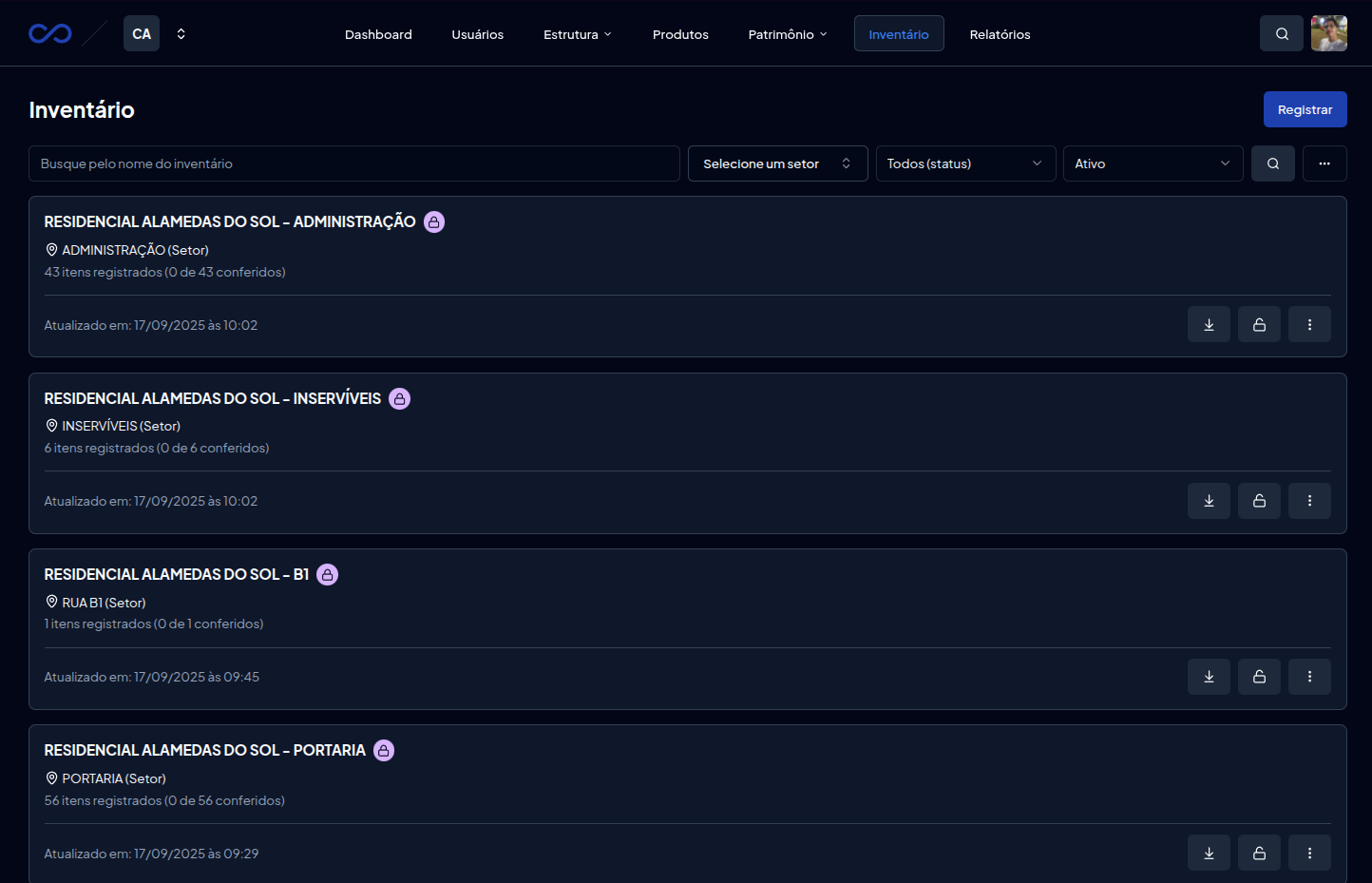Click the Registrar button
Screen dimensions: 1372x883
(1304, 109)
